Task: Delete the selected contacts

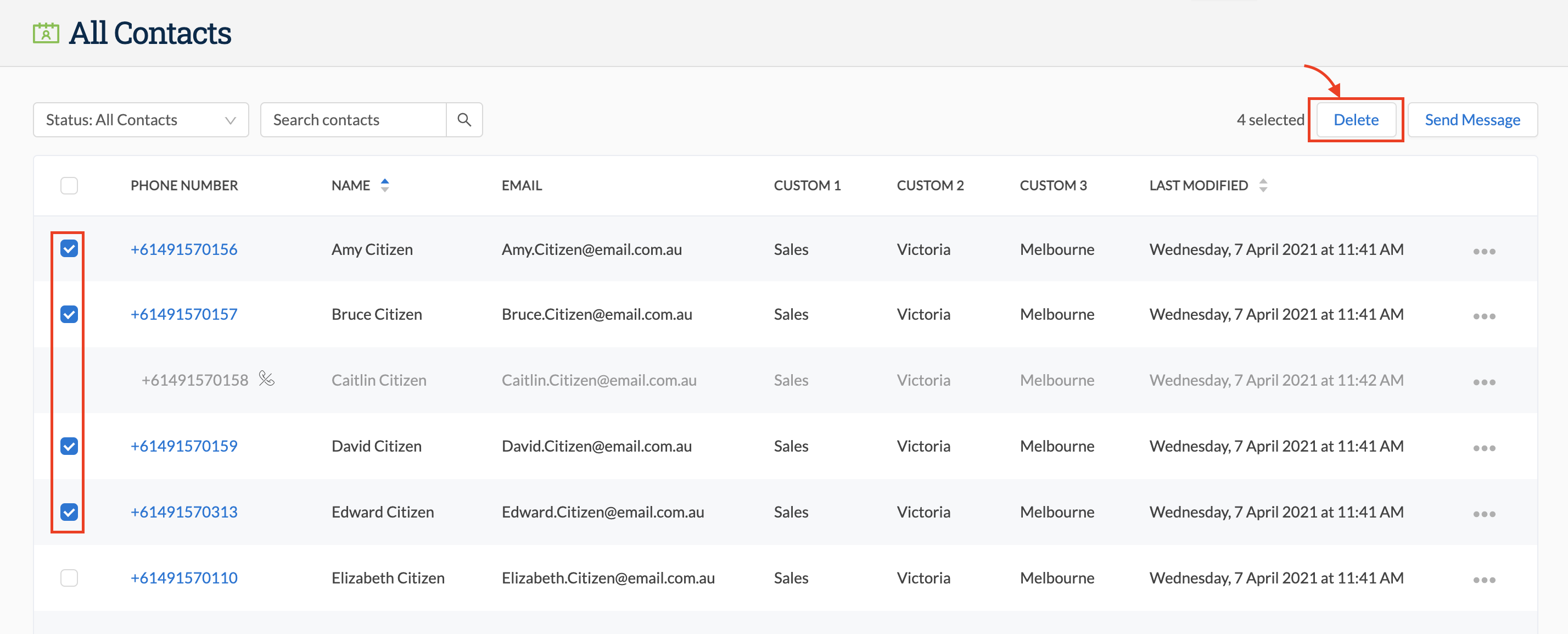Action: (x=1356, y=119)
